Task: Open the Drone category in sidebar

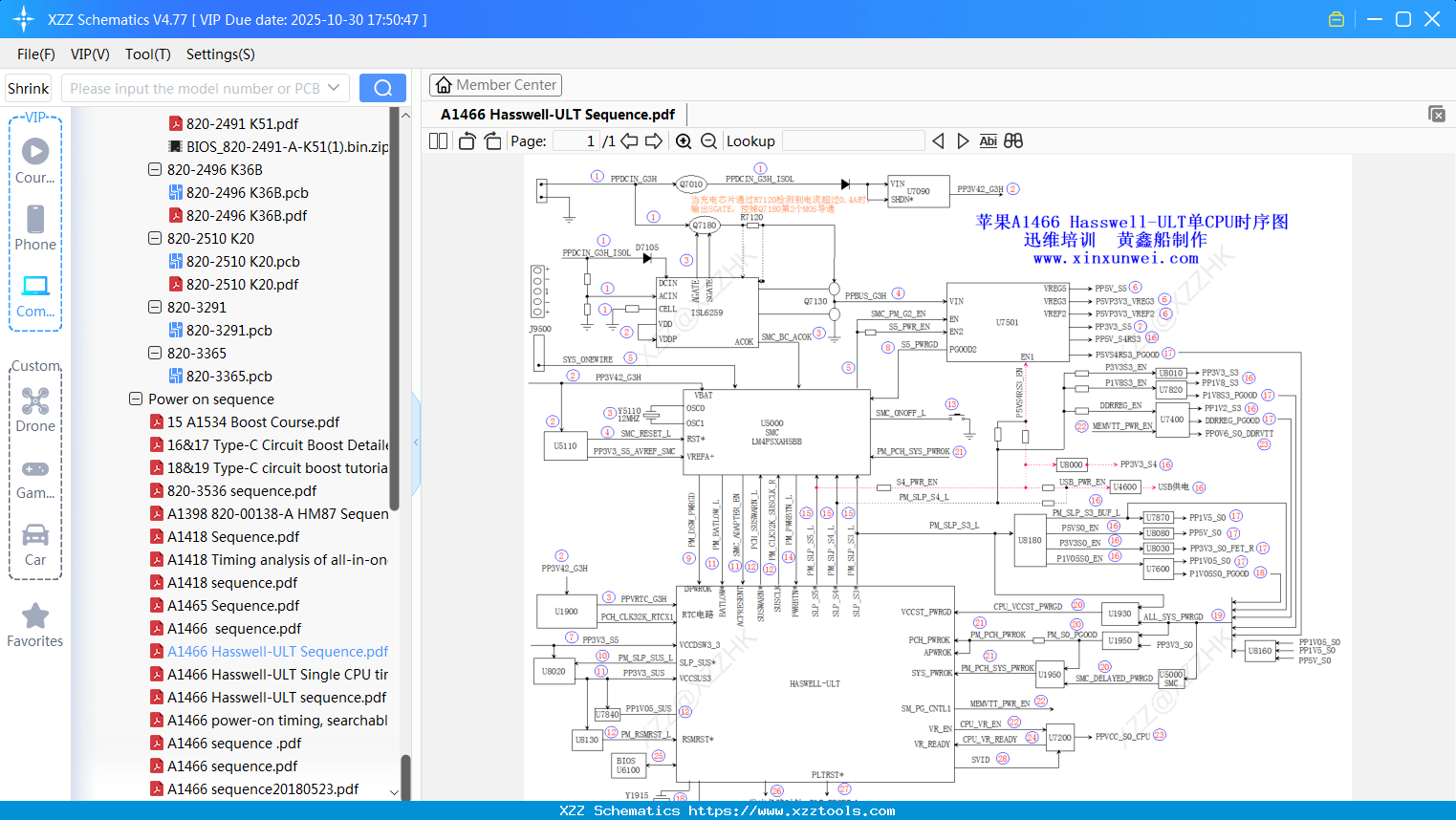Action: pyautogui.click(x=35, y=409)
